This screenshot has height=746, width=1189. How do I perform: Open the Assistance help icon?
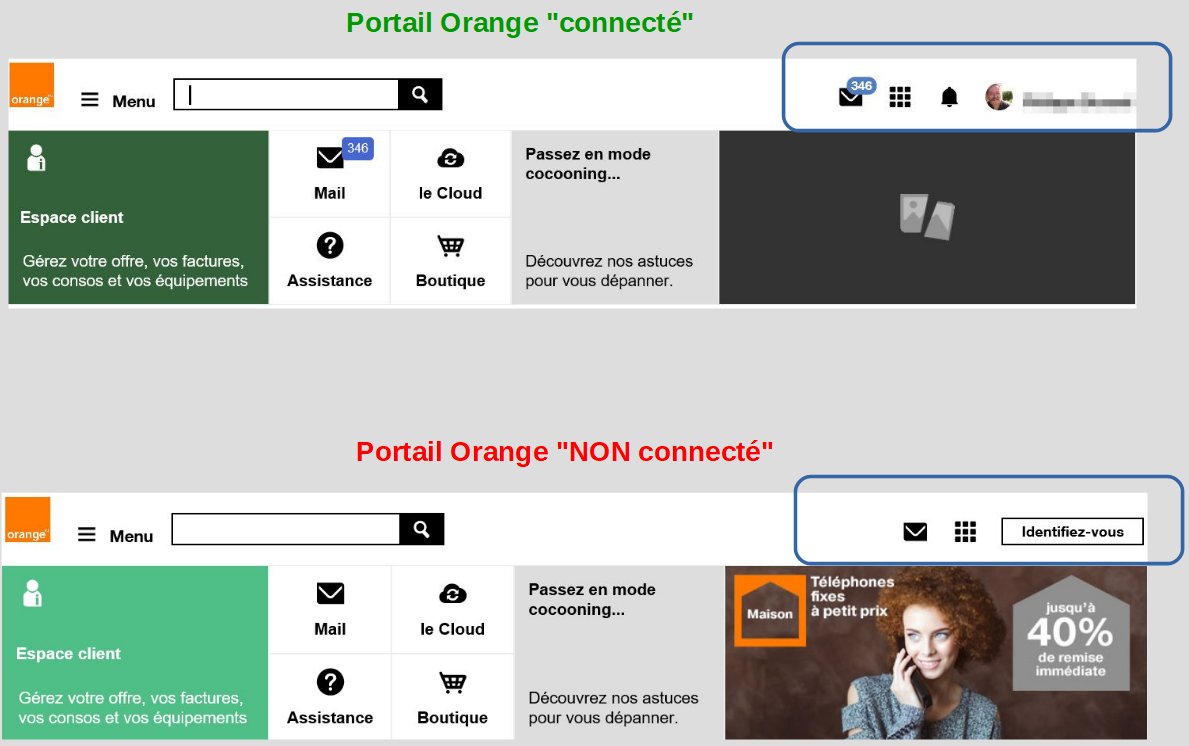(330, 246)
